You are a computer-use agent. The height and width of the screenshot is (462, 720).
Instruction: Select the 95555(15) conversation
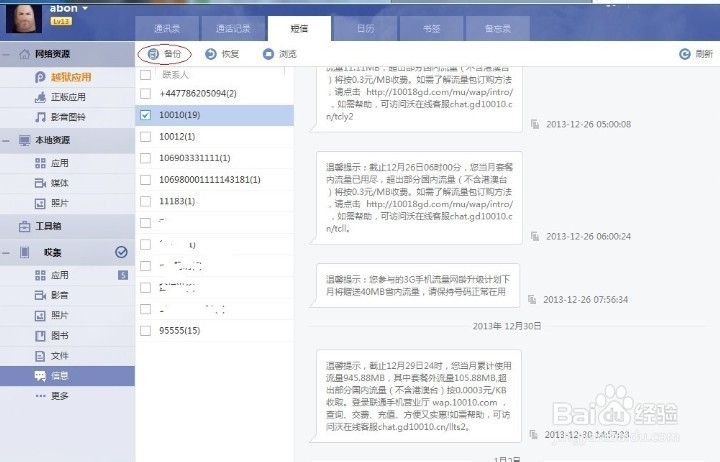(214, 331)
